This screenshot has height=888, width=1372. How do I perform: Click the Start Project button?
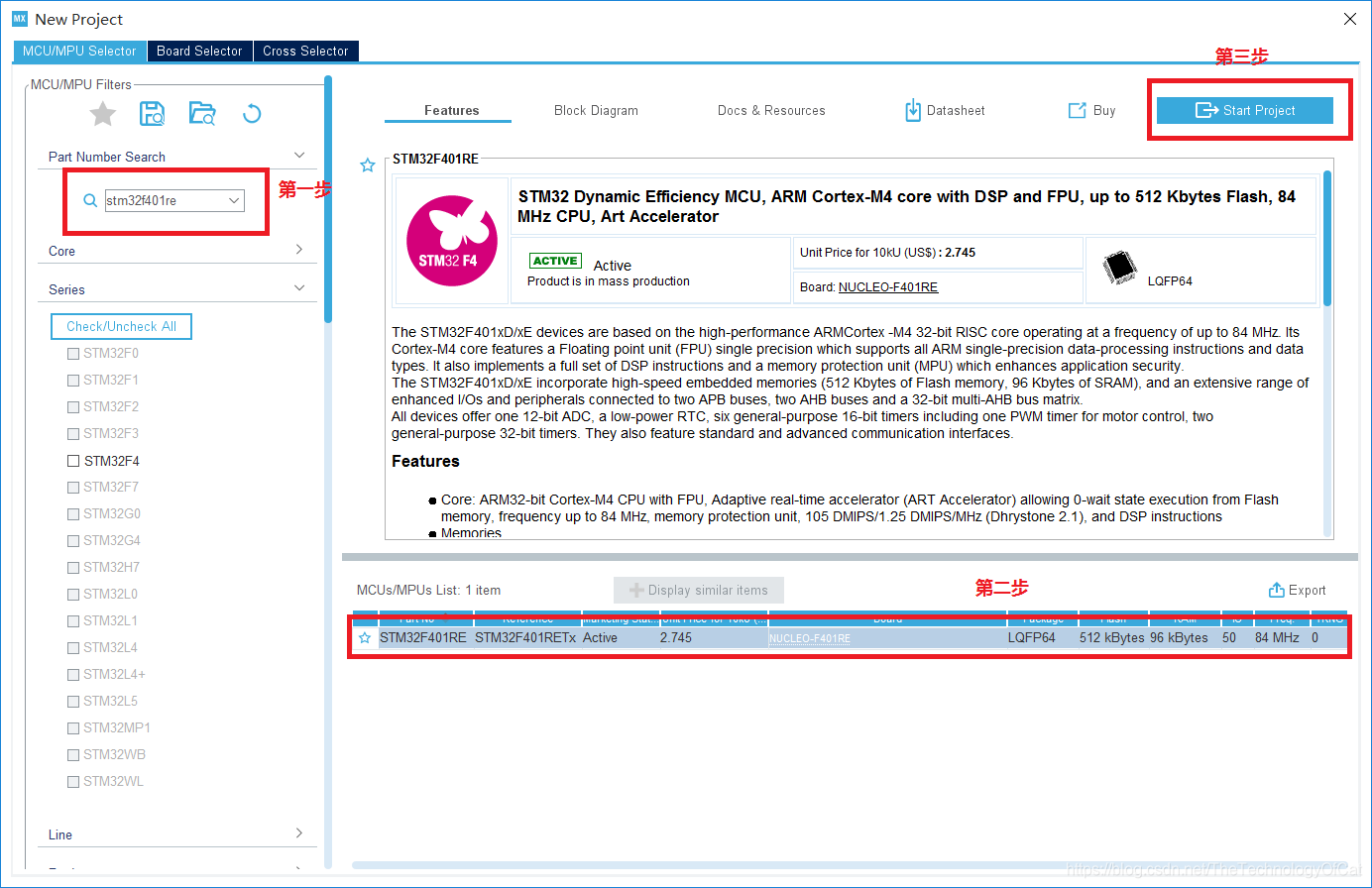pyautogui.click(x=1245, y=110)
